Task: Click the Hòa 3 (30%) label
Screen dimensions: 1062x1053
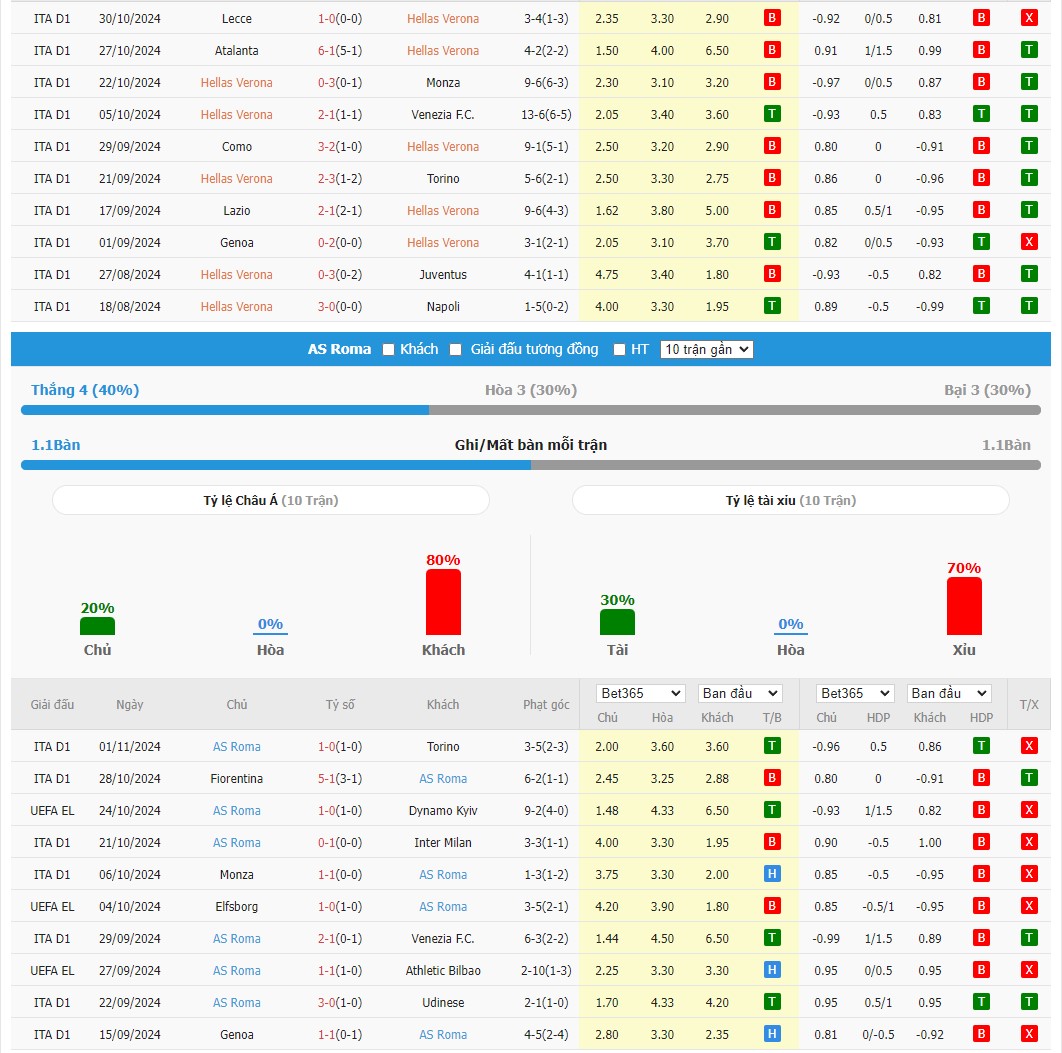Action: [x=531, y=390]
